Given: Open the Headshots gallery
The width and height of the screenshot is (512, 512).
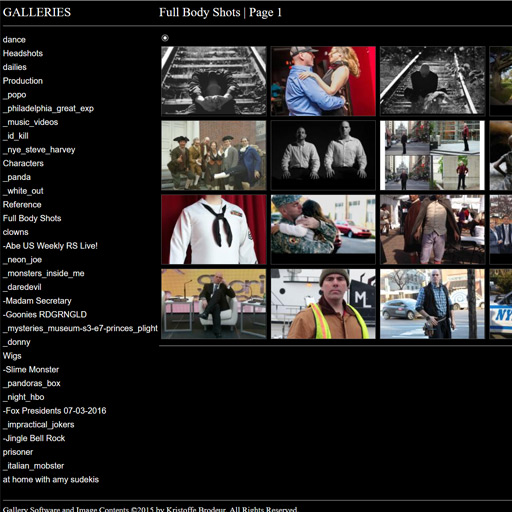Looking at the screenshot, I should click(x=23, y=53).
